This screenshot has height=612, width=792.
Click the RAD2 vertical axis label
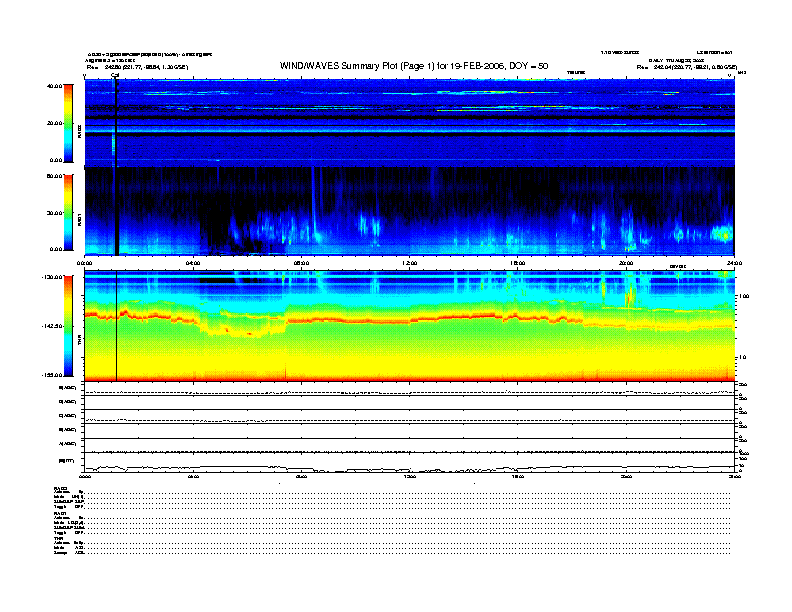point(79,131)
